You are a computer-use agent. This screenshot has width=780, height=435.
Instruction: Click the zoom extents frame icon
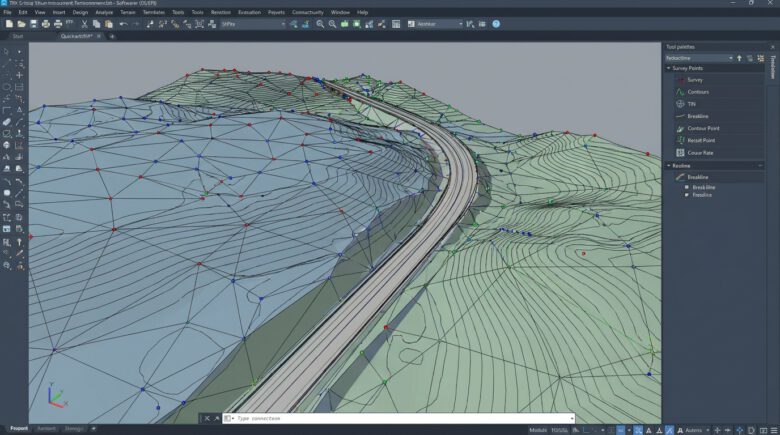tap(199, 24)
